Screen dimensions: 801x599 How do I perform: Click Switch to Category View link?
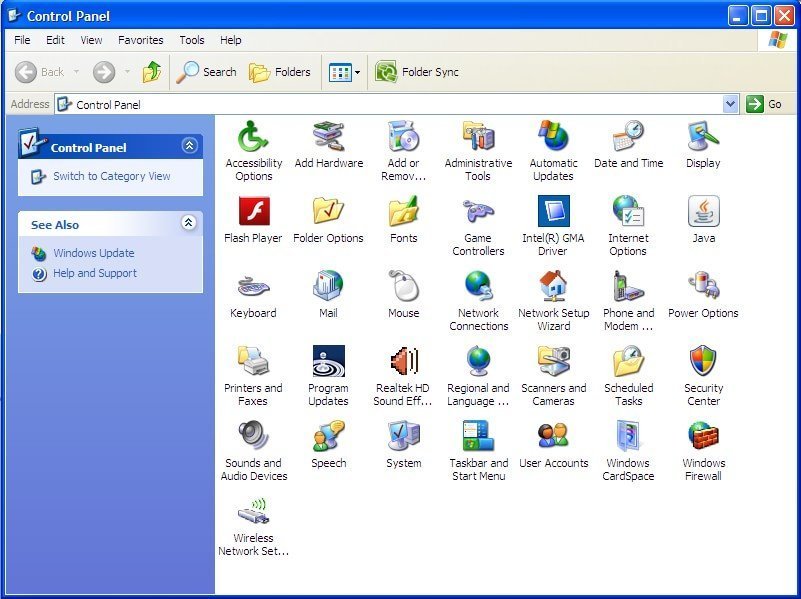(x=111, y=176)
